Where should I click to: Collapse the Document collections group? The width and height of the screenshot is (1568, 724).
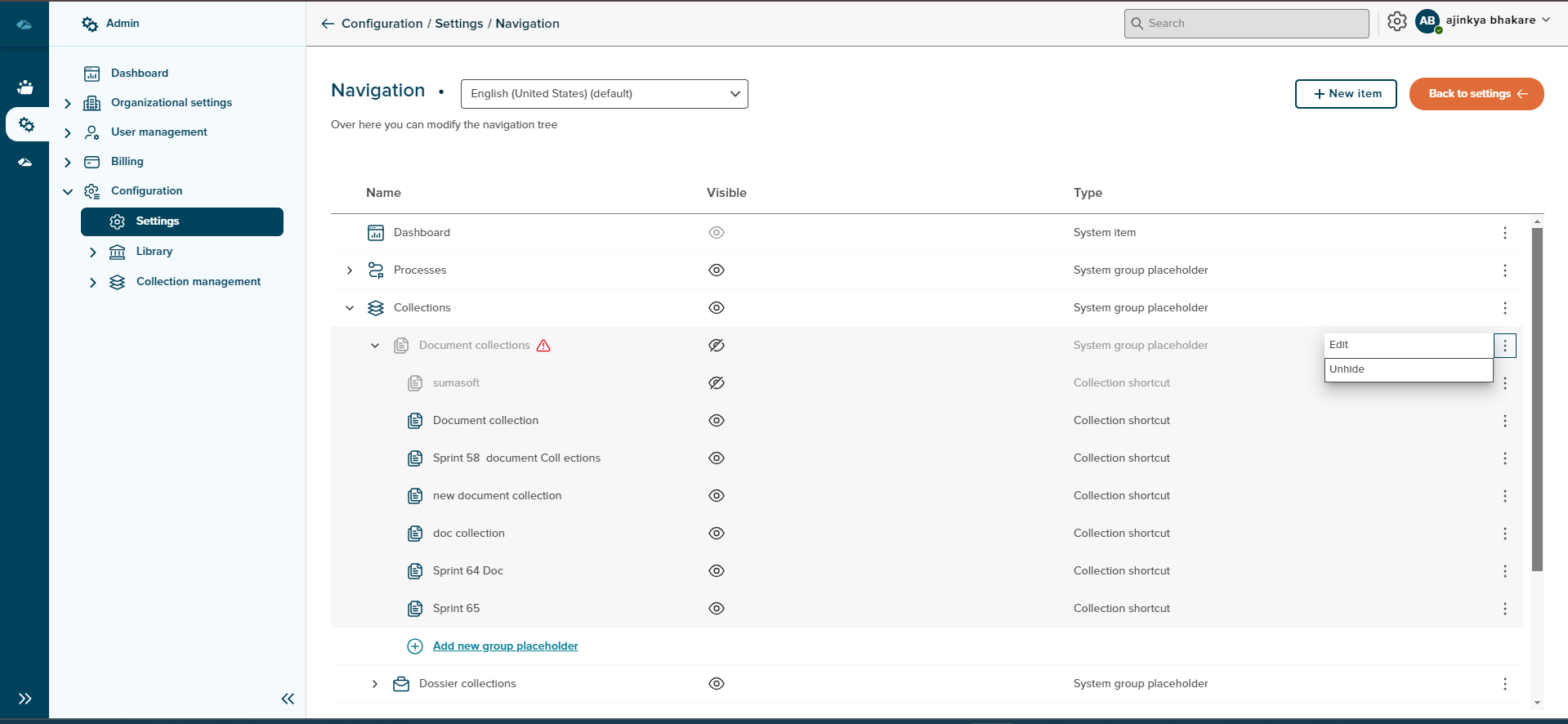coord(375,346)
